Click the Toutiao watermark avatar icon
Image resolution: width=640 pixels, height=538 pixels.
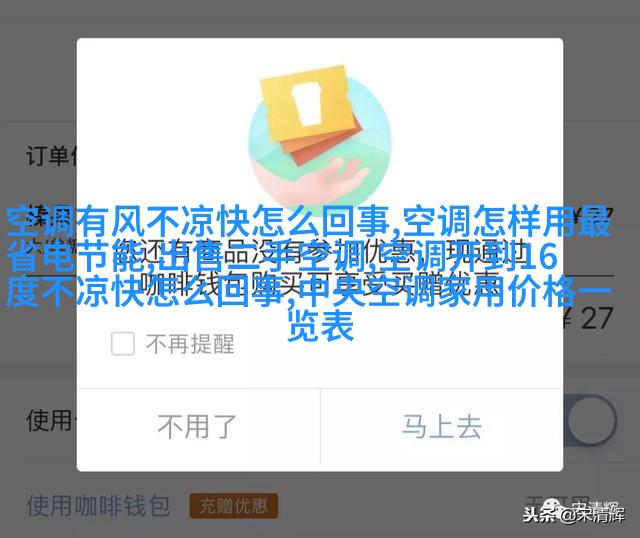pyautogui.click(x=553, y=507)
